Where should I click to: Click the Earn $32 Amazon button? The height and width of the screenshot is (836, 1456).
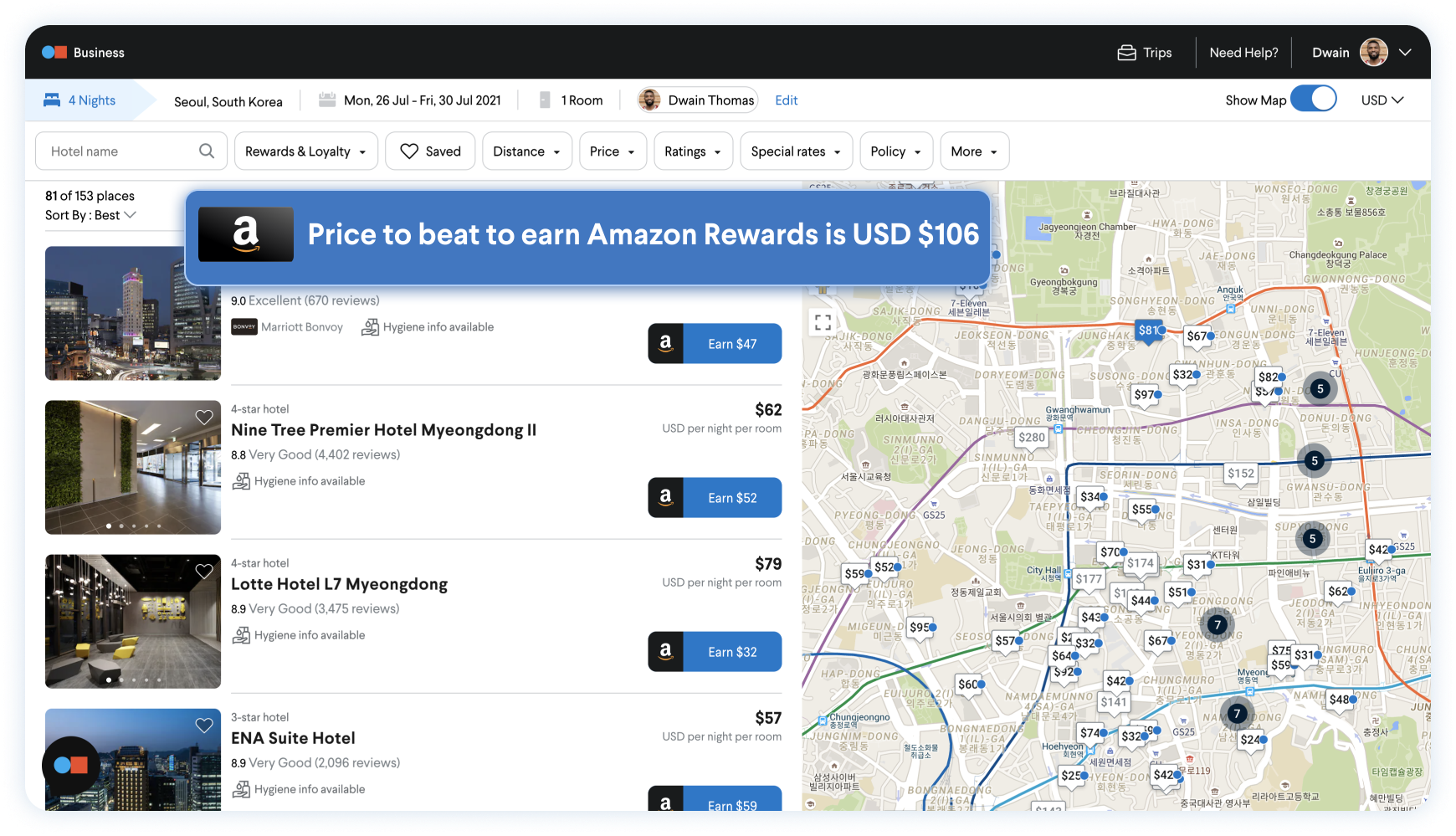point(715,651)
